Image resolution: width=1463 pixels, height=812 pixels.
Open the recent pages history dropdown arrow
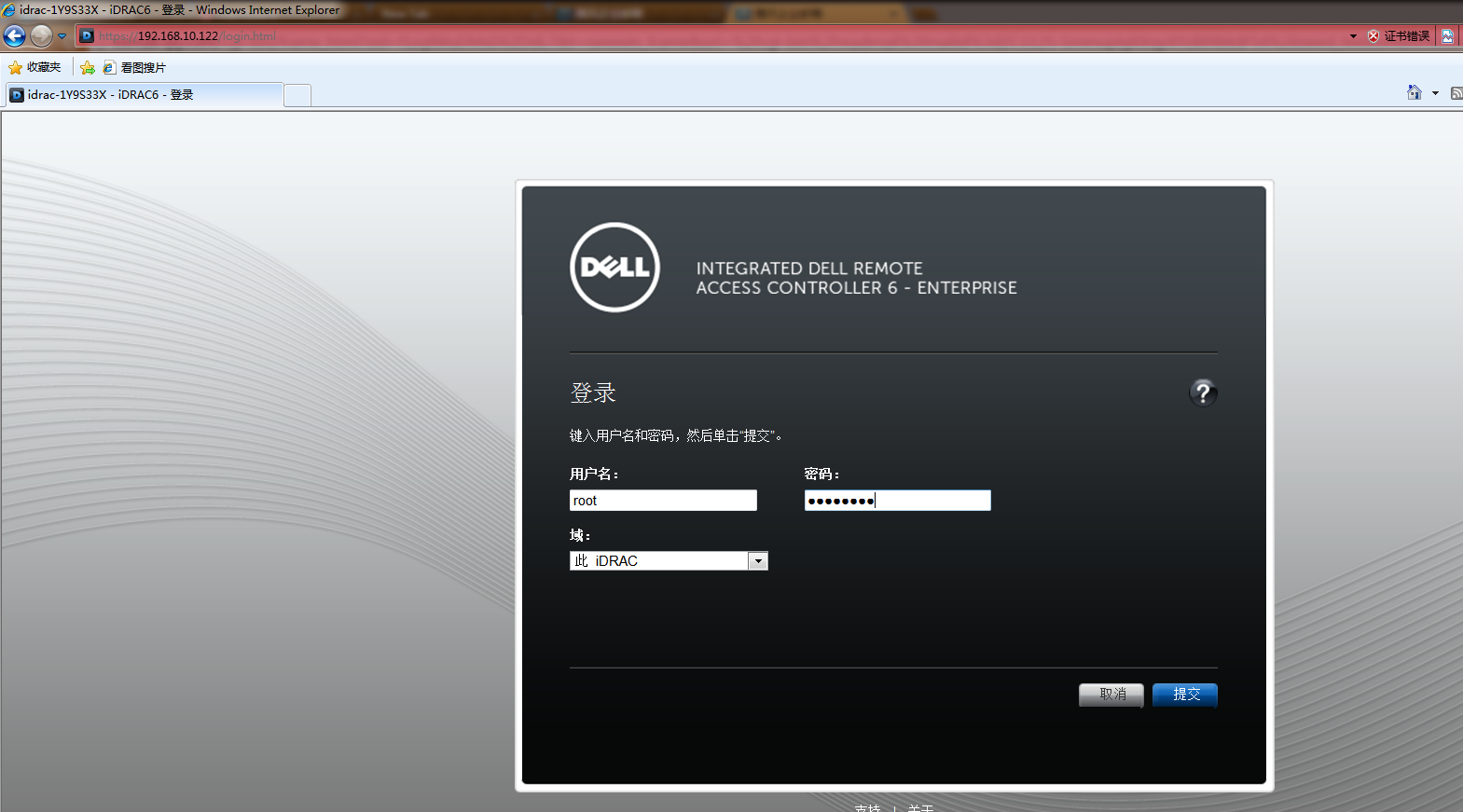click(62, 36)
